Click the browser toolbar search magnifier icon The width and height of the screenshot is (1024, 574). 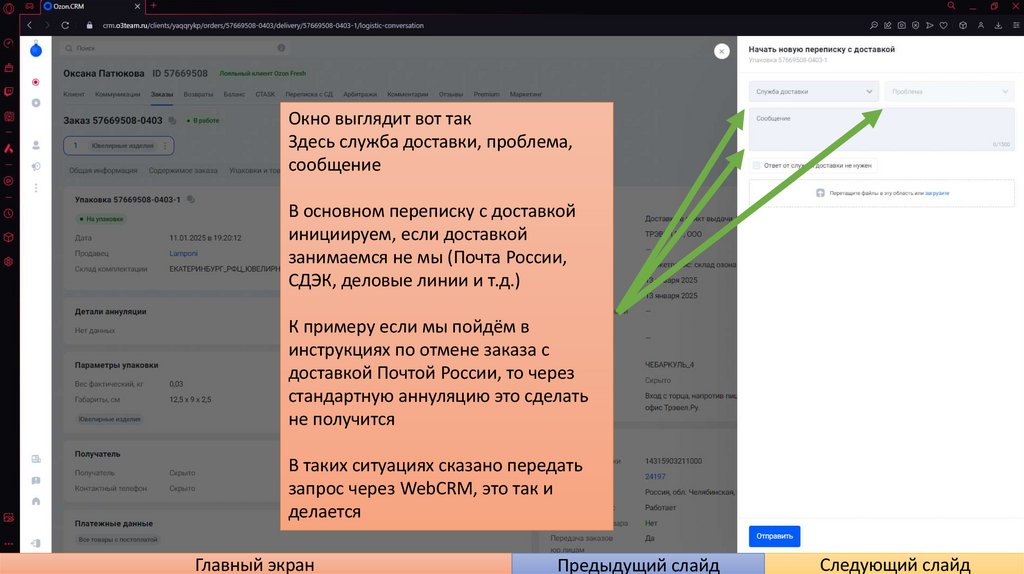(874, 25)
